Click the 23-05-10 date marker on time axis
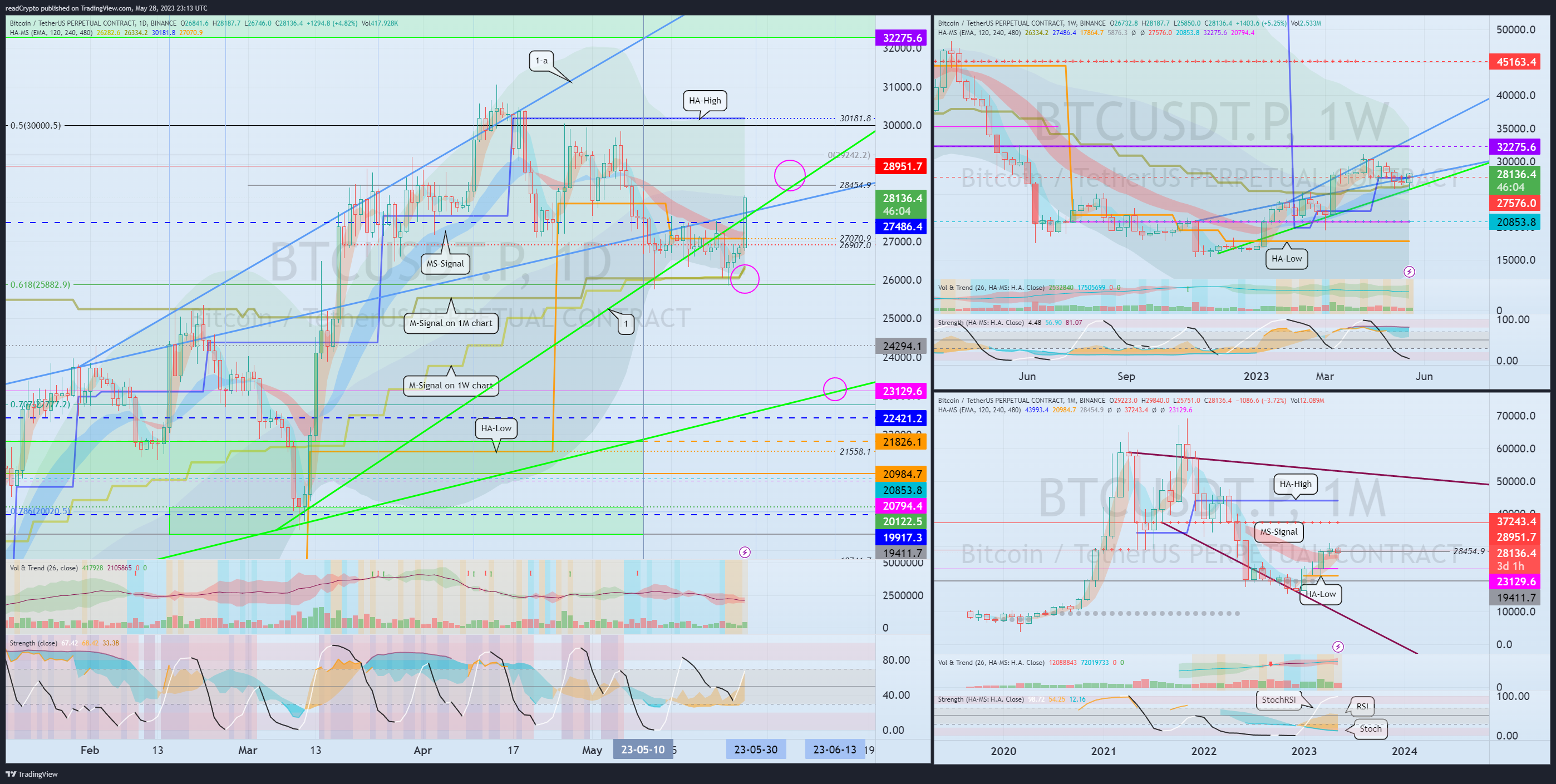The width and height of the screenshot is (1556, 784). (643, 750)
